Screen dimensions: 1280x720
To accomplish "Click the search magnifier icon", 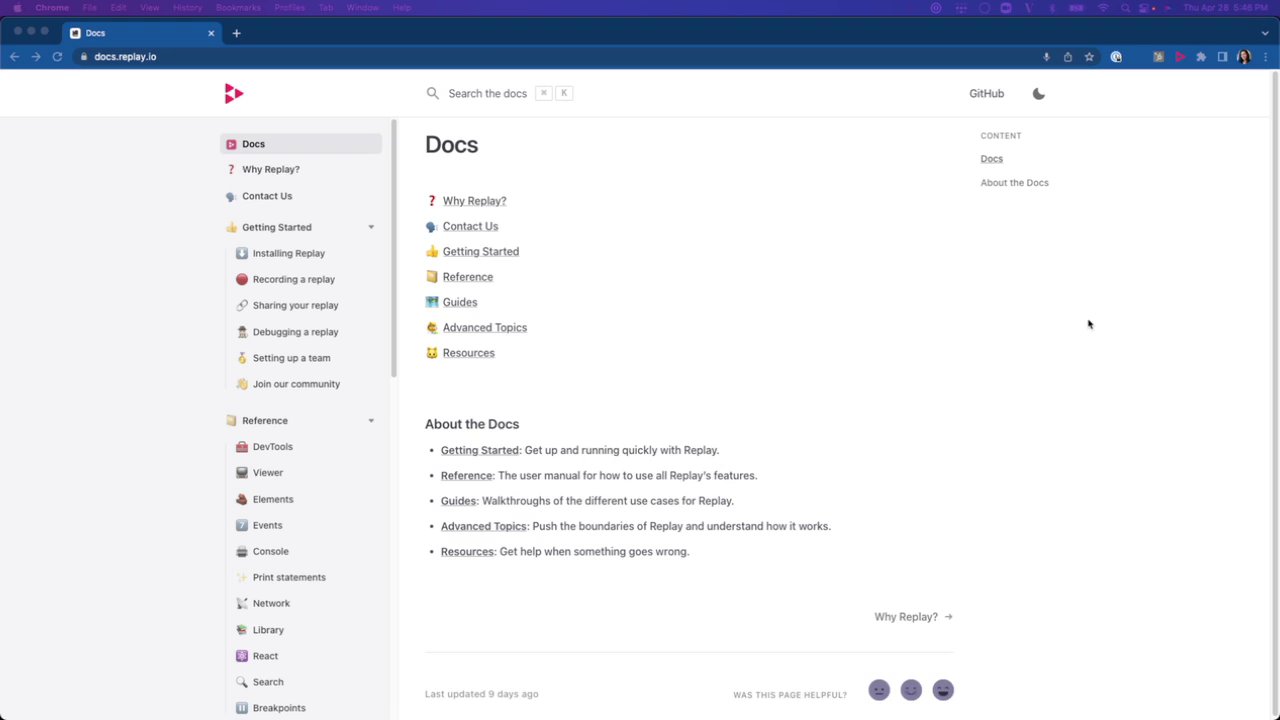I will tap(433, 93).
